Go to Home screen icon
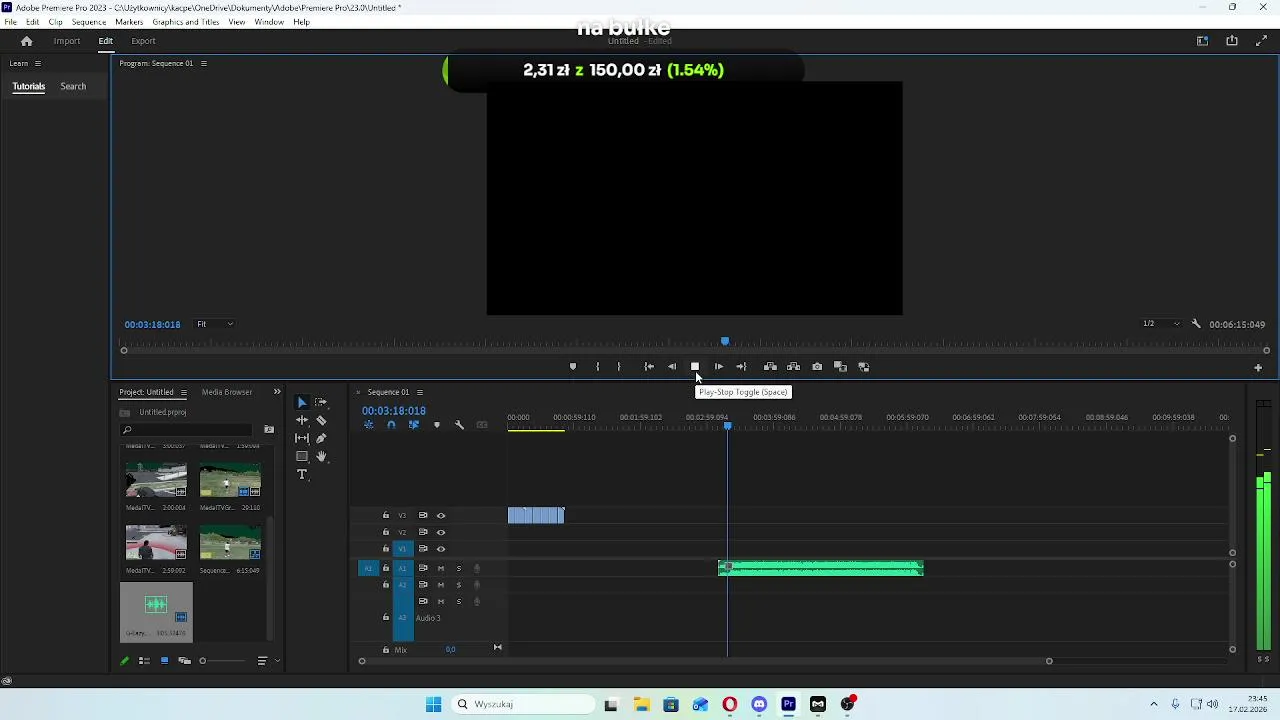This screenshot has width=1280, height=720. [x=27, y=41]
